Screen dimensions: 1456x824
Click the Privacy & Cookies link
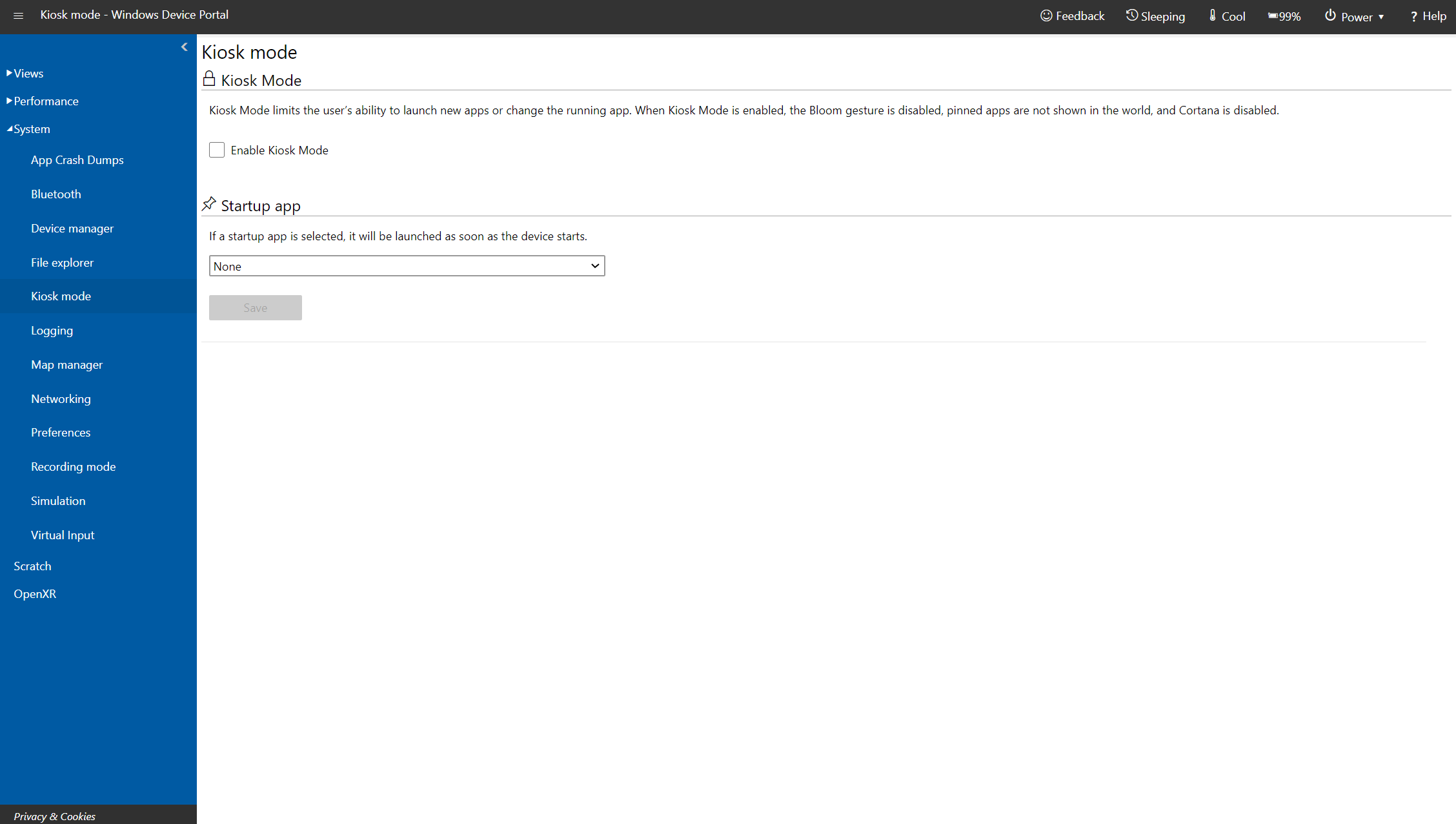click(54, 816)
